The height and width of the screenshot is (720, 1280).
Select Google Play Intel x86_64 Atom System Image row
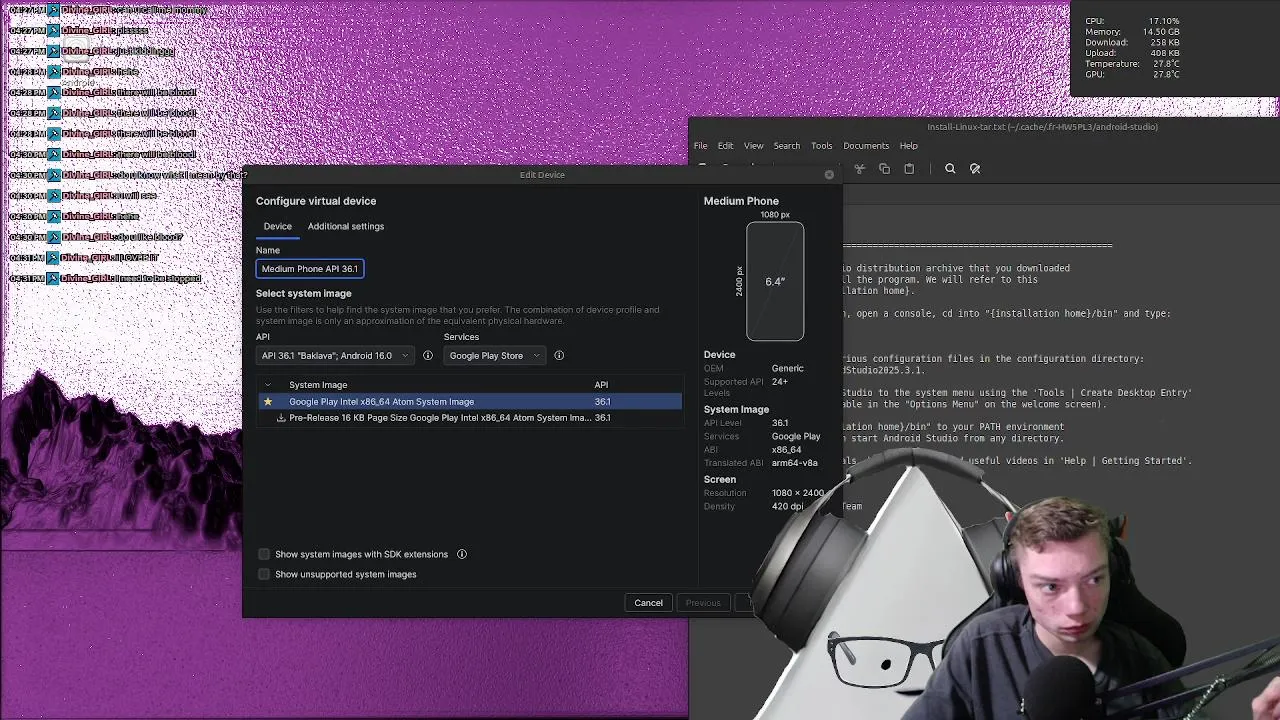point(469,402)
